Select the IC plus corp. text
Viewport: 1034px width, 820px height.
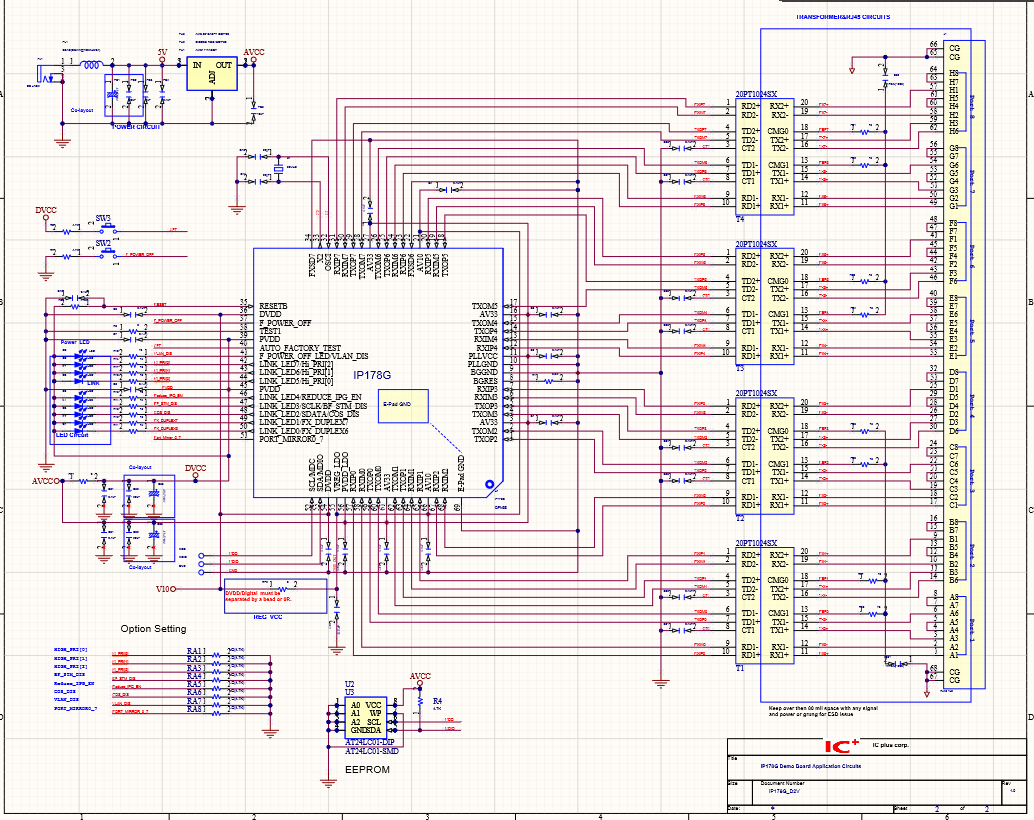[890, 745]
